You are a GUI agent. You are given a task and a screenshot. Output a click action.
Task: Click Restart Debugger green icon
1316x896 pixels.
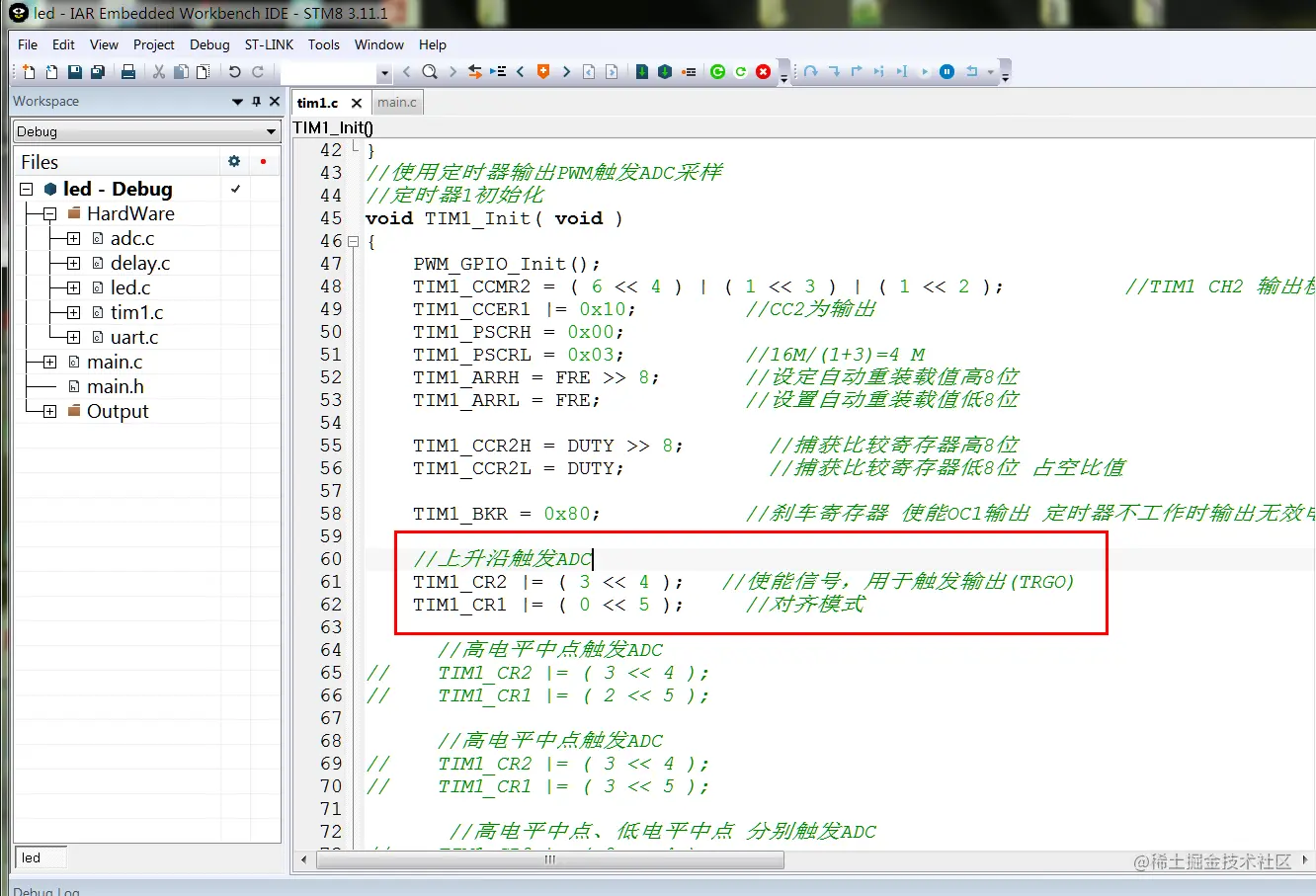coord(740,71)
